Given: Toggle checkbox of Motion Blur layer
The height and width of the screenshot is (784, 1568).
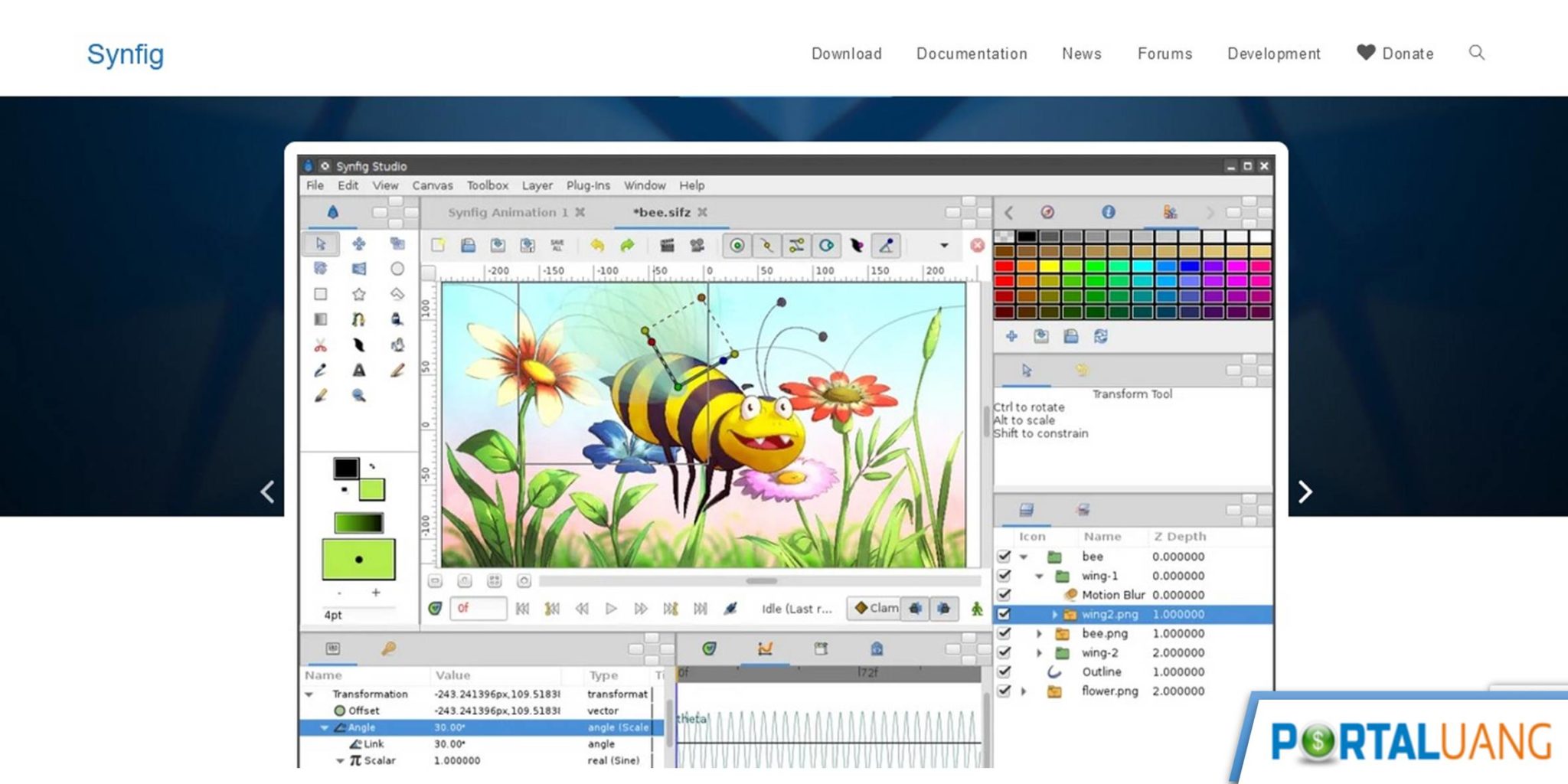Looking at the screenshot, I should click(1004, 595).
